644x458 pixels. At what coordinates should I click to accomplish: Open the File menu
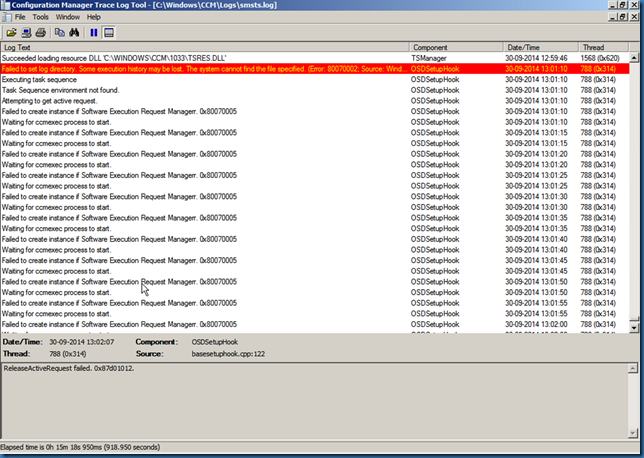click(20, 17)
